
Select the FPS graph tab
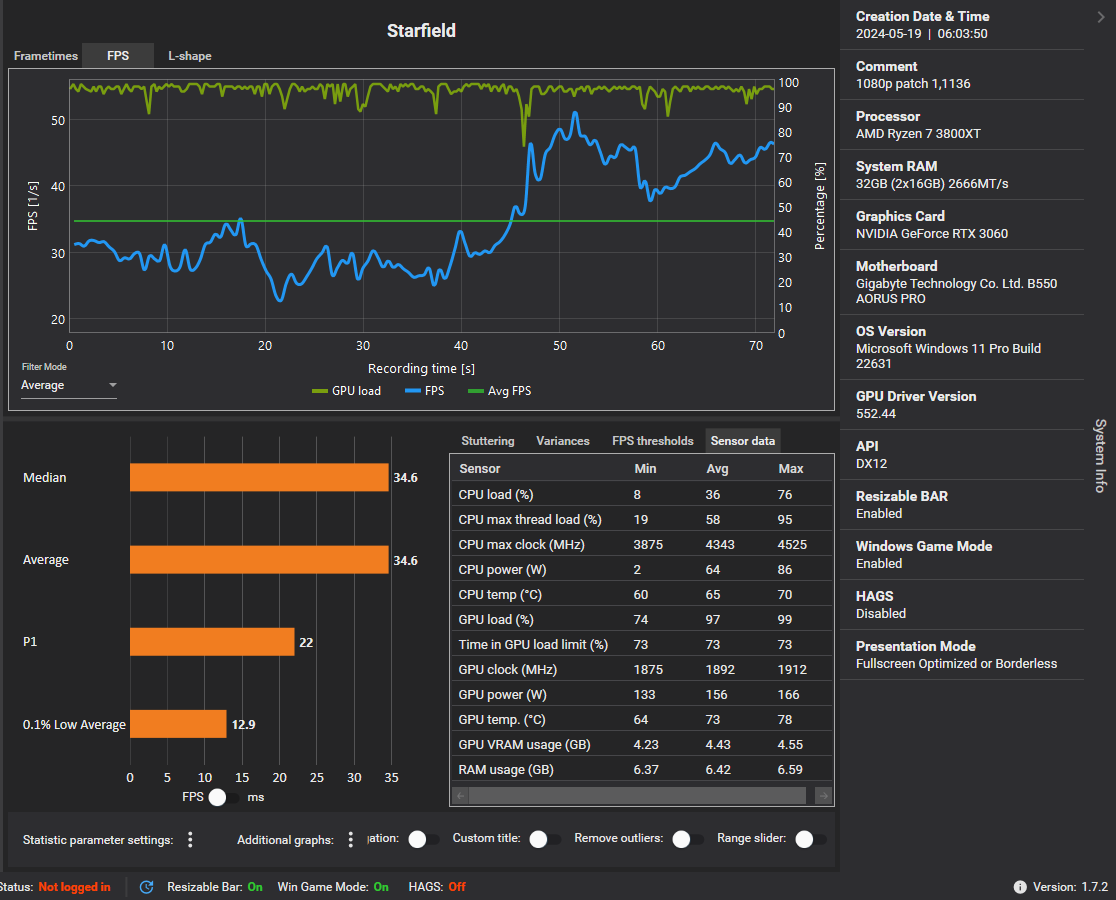point(118,55)
